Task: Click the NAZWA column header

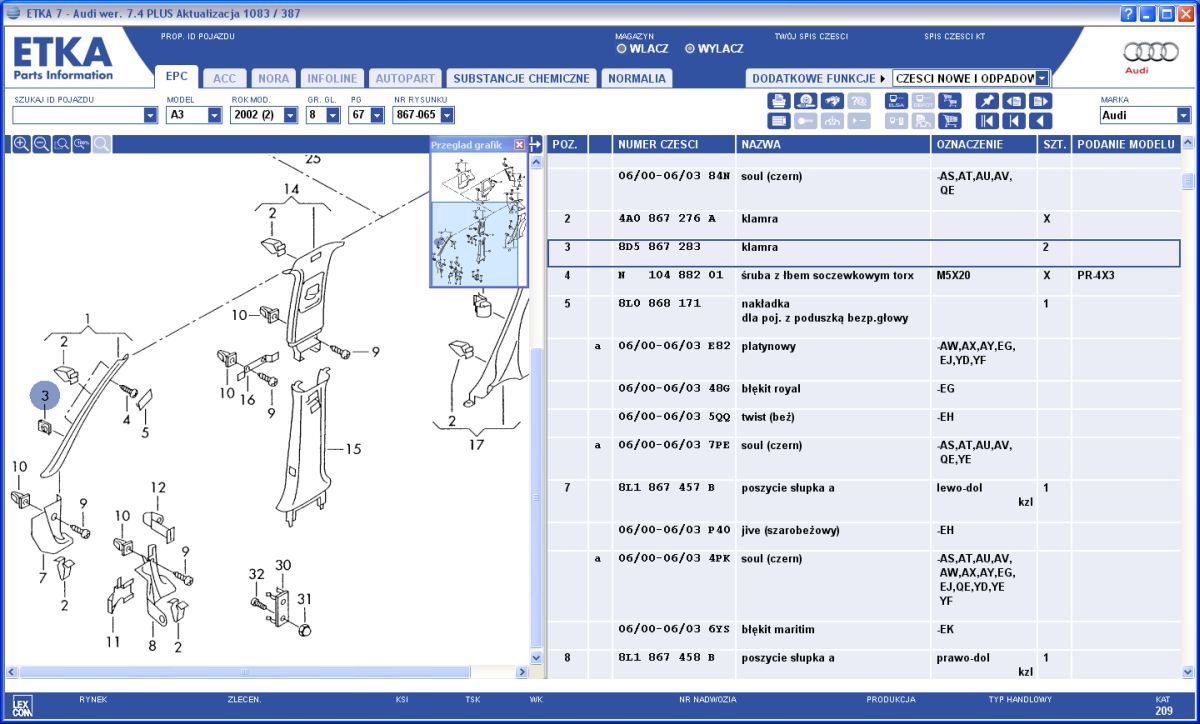Action: click(x=833, y=144)
